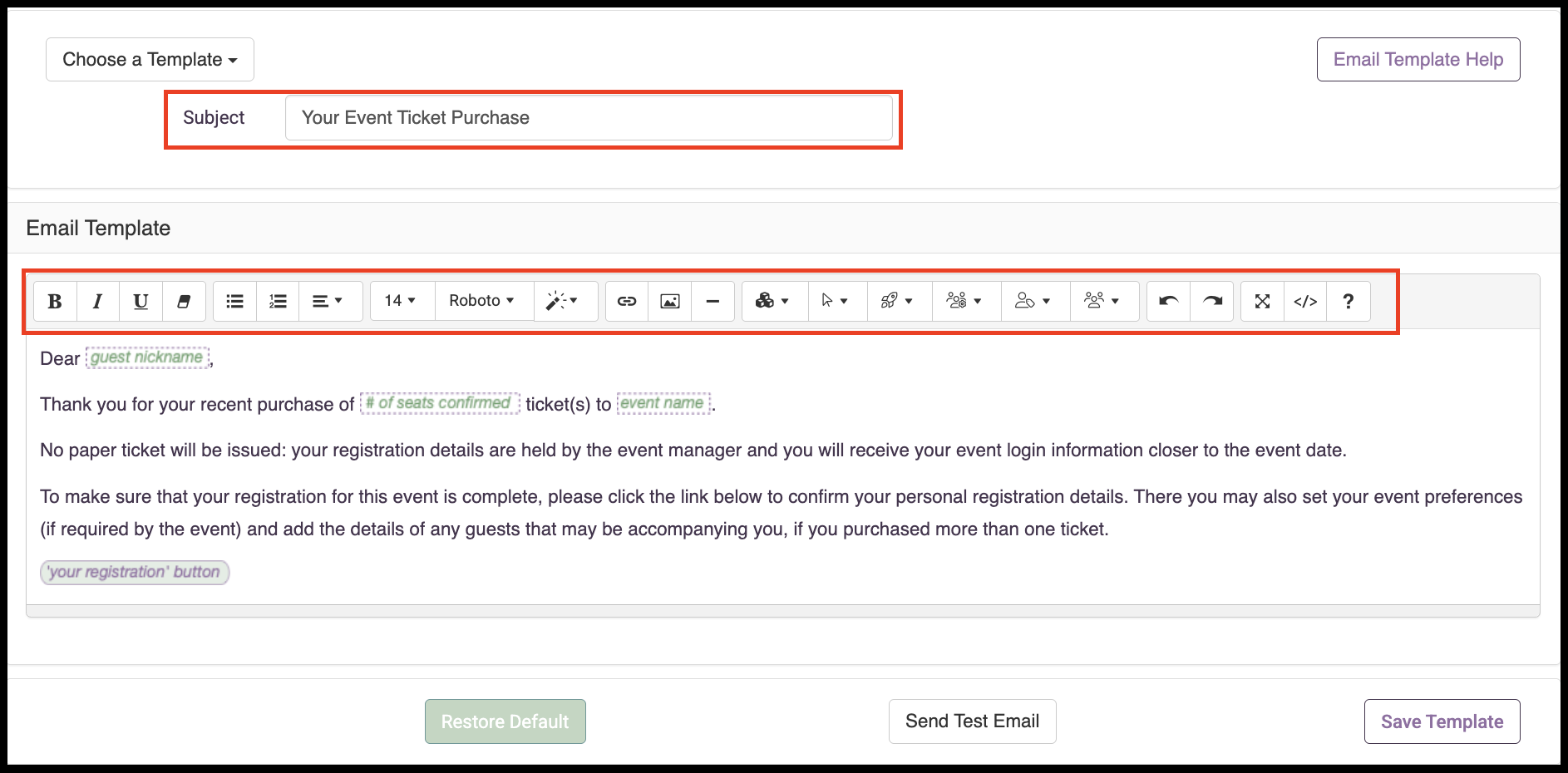Insert an ordered numbered list
Viewport: 1568px width, 773px height.
(279, 301)
